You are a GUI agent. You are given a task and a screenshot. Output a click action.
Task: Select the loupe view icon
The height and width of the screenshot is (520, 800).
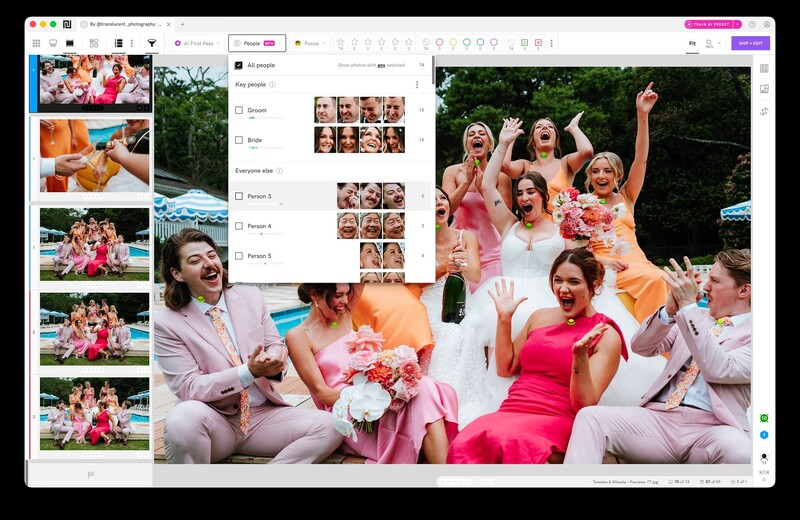click(53, 43)
